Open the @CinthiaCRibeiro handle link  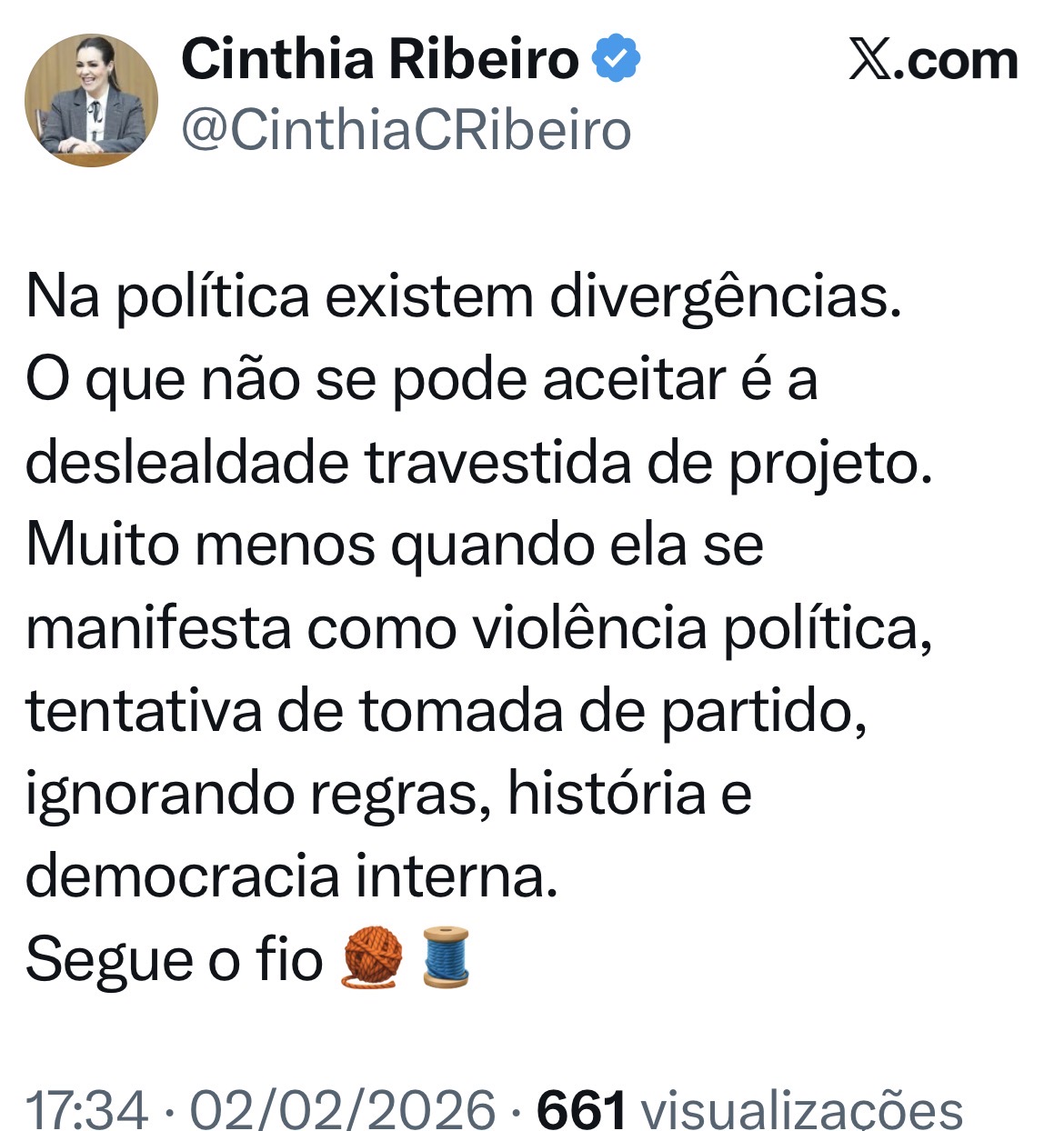click(x=406, y=130)
